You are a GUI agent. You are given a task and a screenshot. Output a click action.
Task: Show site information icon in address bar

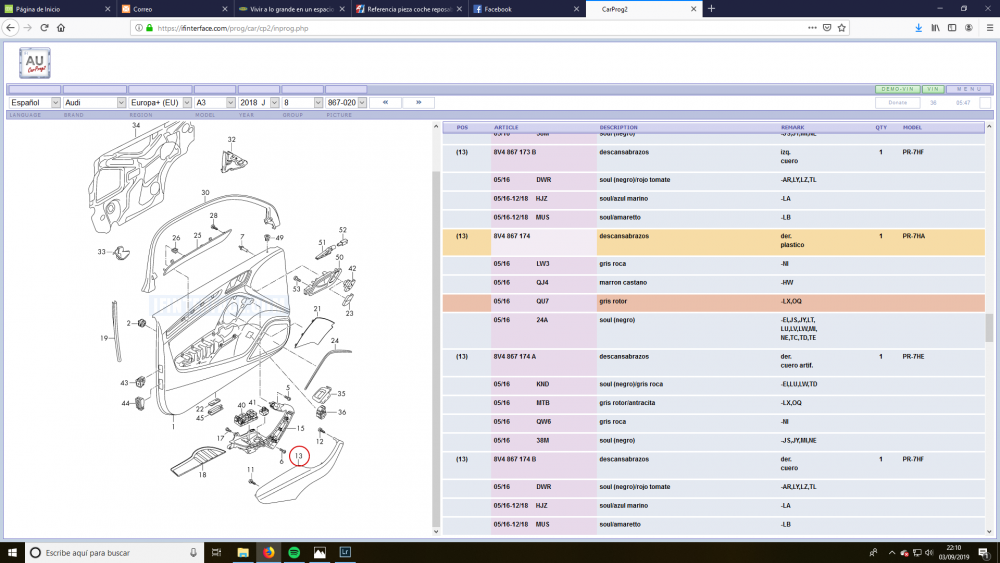pos(139,28)
